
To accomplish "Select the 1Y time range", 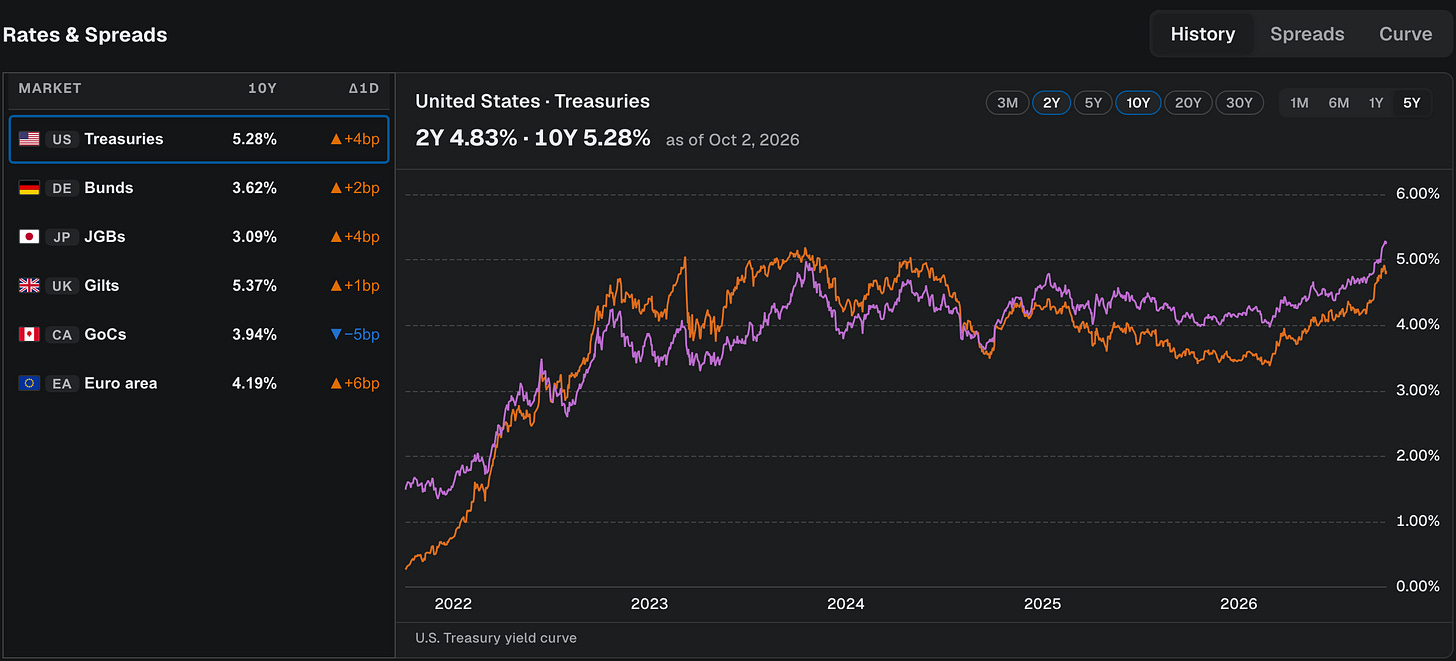I will click(x=1376, y=103).
